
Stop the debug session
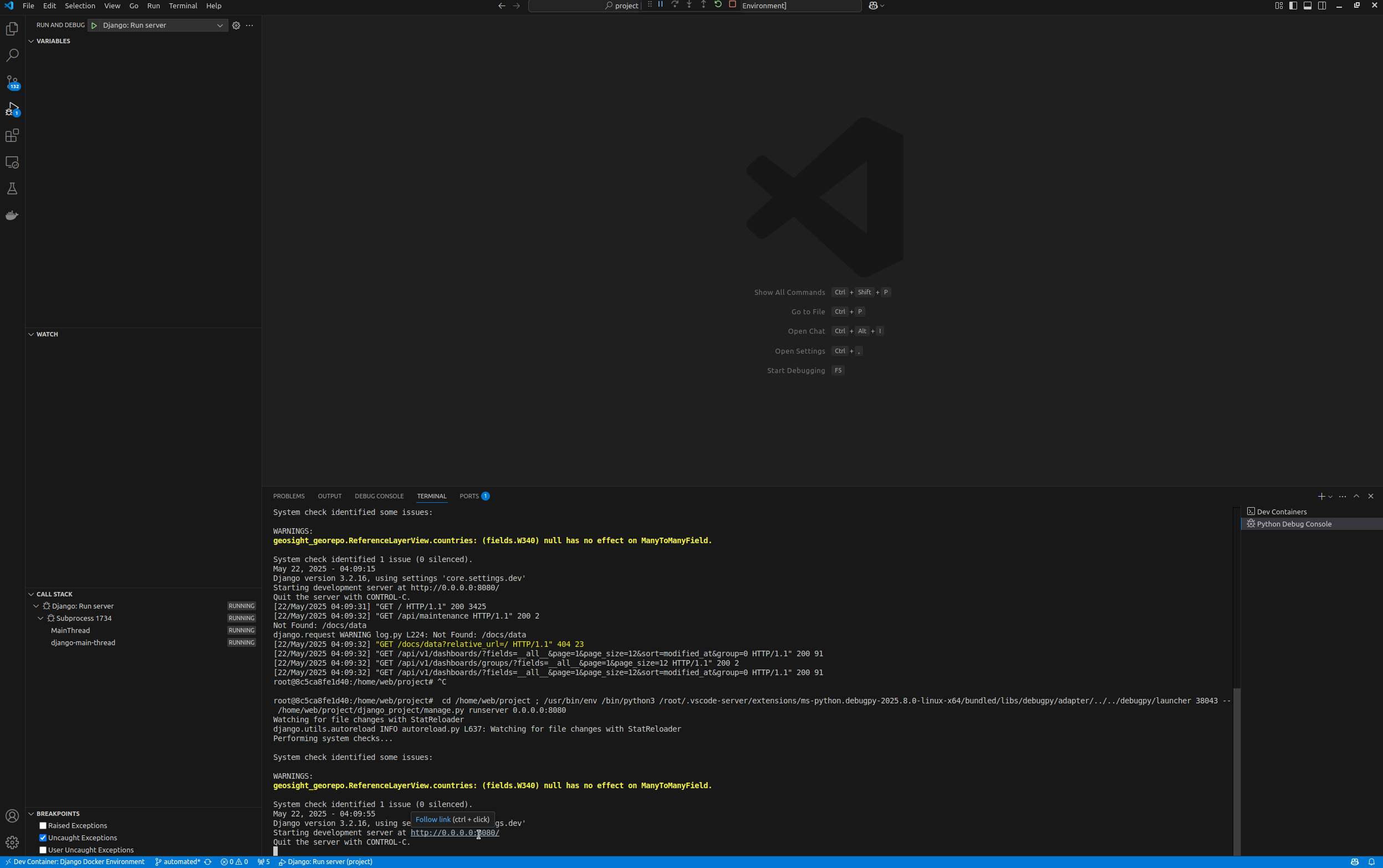pos(732,4)
